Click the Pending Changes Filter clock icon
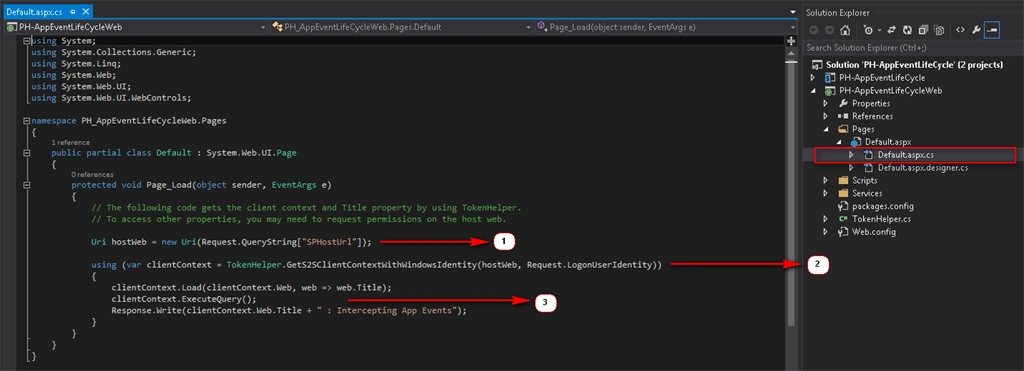 click(x=868, y=30)
